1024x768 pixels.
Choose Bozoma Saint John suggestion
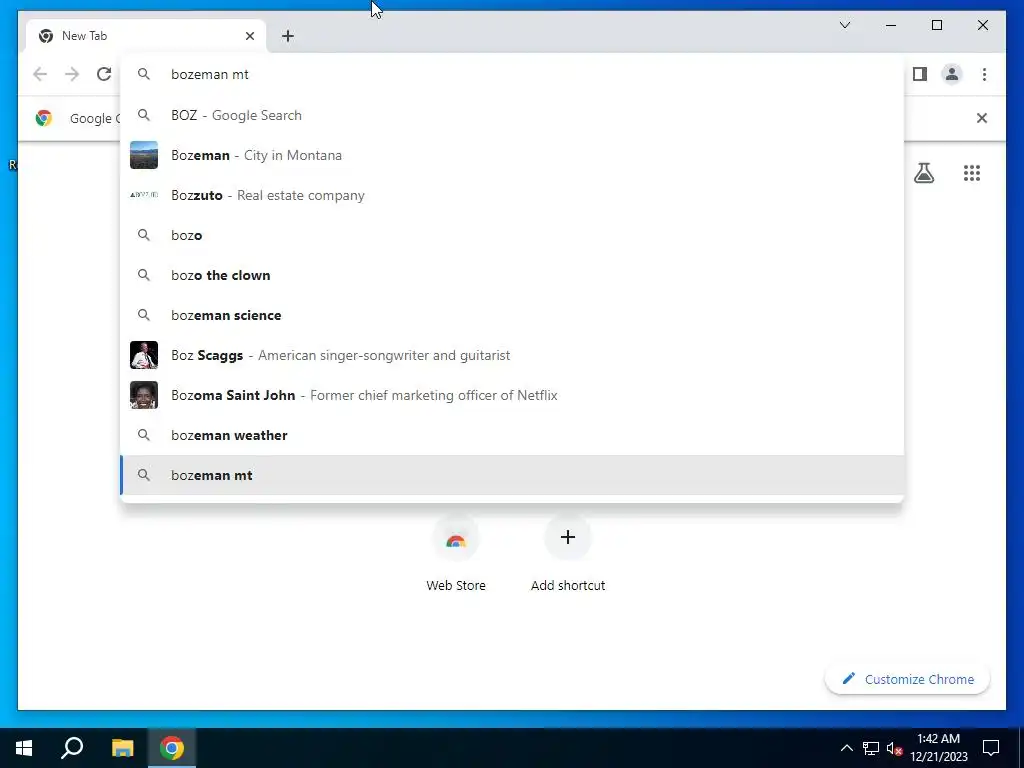pos(512,395)
